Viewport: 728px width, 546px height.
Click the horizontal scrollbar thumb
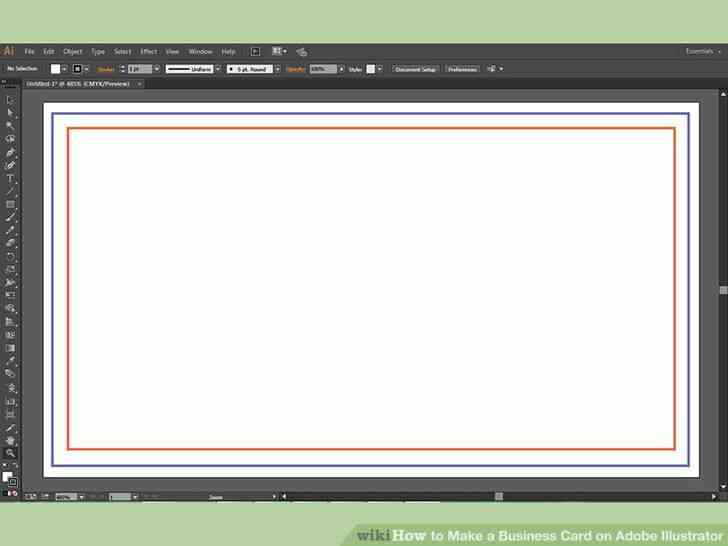pyautogui.click(x=499, y=496)
